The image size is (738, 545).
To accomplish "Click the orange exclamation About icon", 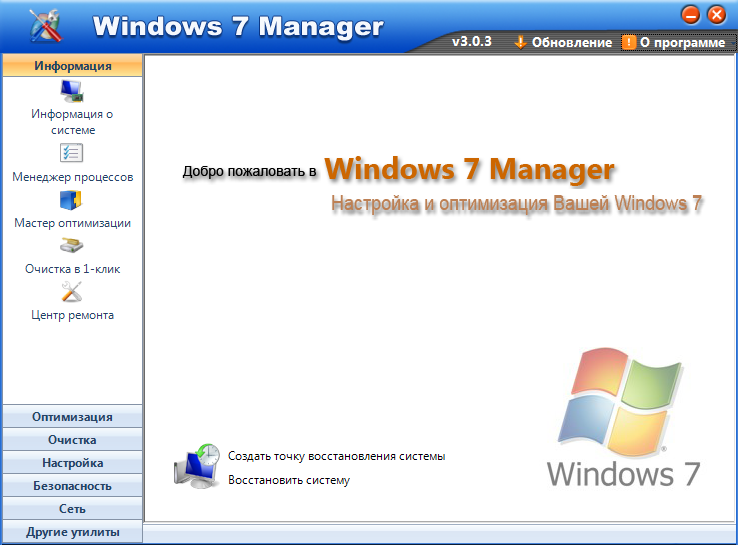I will [628, 42].
